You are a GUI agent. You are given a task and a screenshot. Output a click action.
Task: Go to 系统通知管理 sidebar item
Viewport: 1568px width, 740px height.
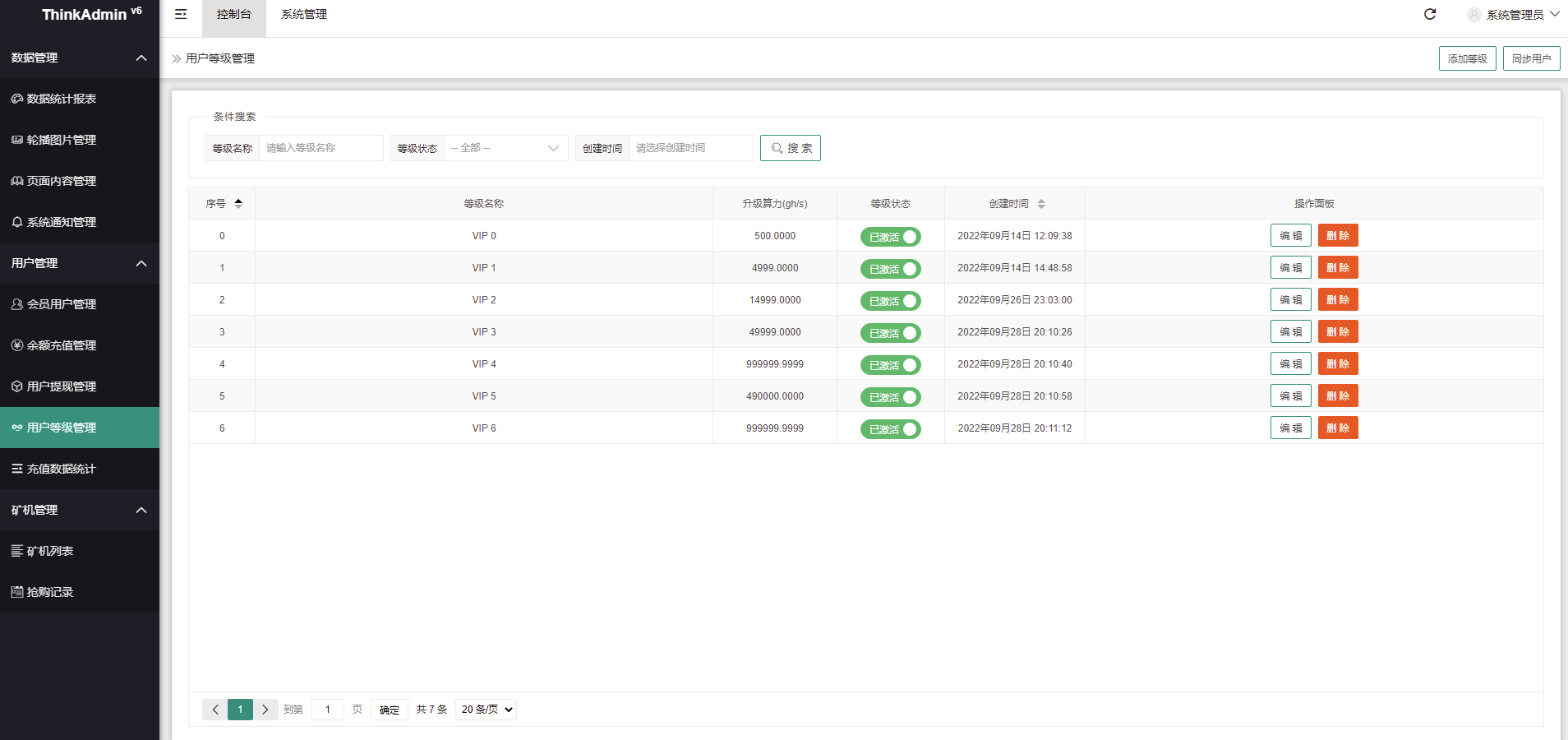[62, 222]
